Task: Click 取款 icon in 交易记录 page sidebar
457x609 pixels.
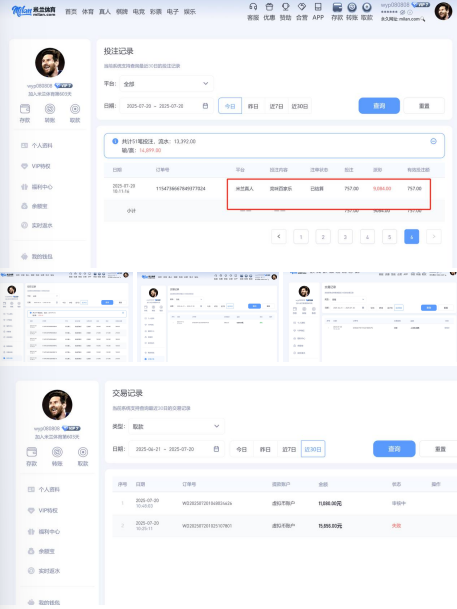Action: (x=83, y=452)
